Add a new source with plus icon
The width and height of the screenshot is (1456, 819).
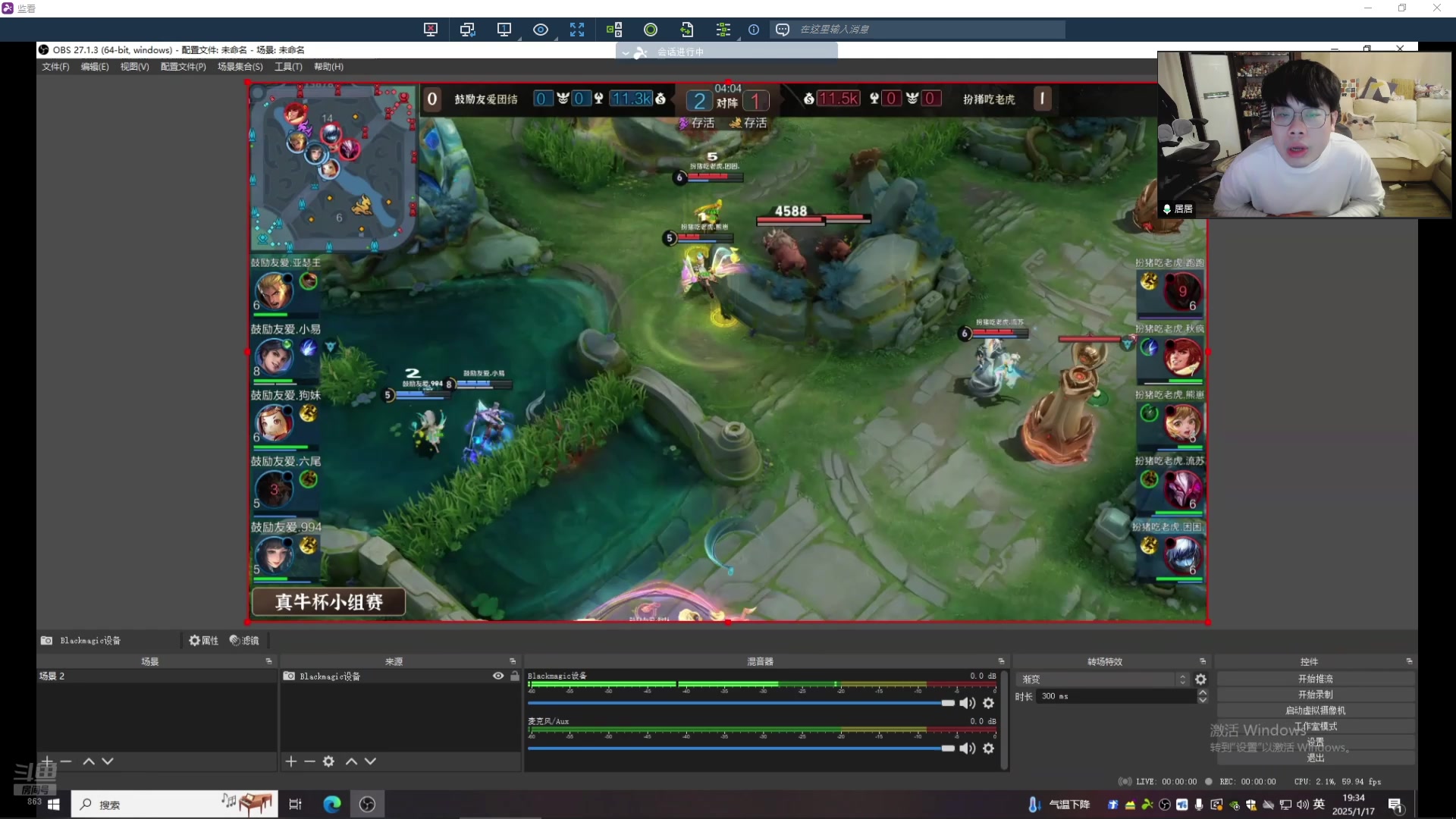[290, 761]
